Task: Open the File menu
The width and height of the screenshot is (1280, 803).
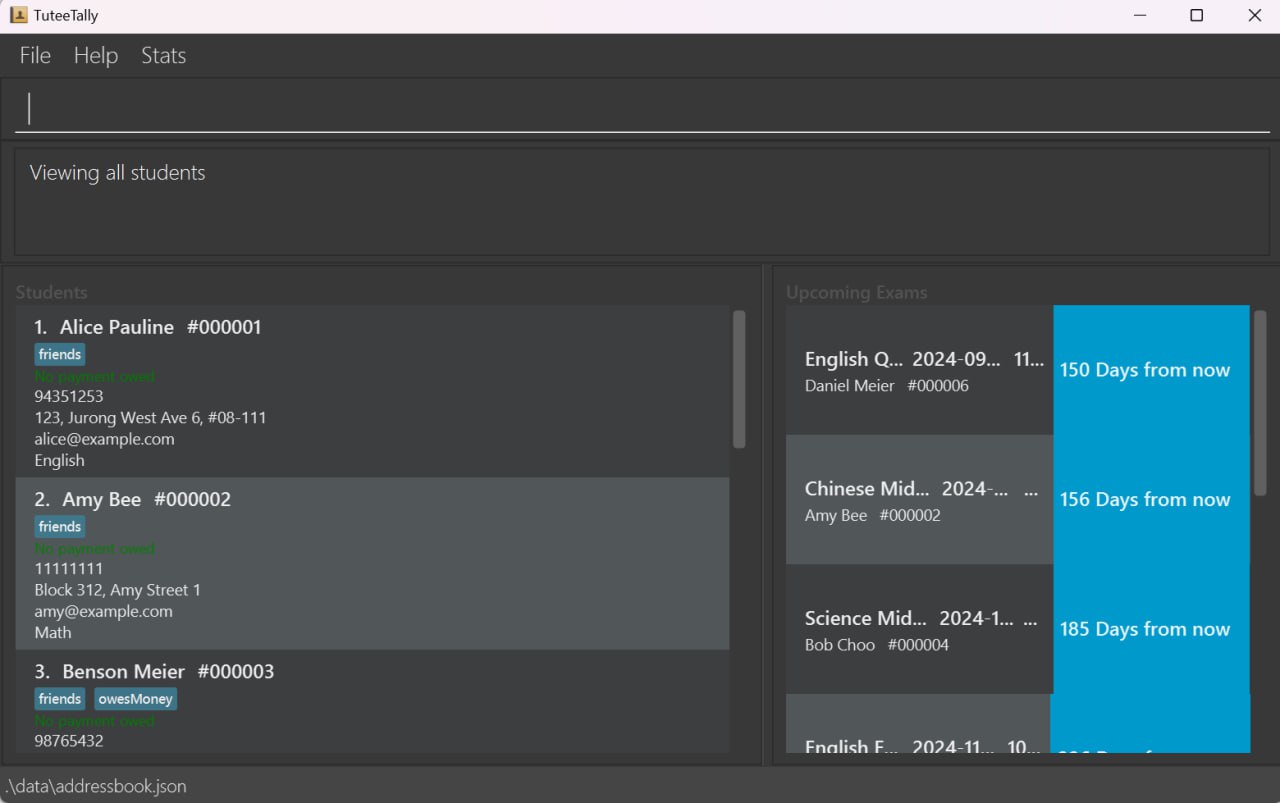Action: click(x=35, y=56)
